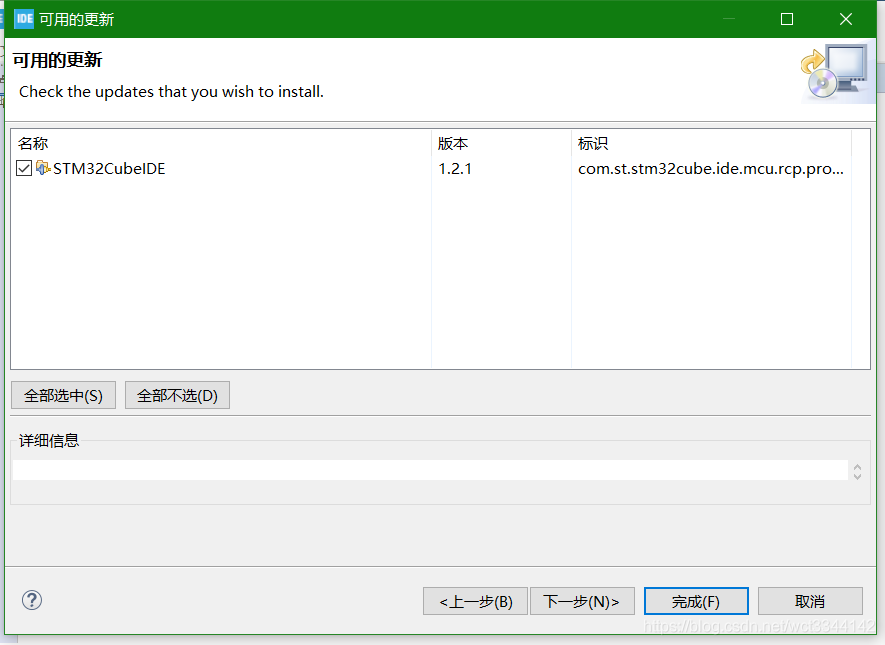Viewport: 885px width, 645px height.
Task: Click the com.st.stm32cube.ide.mcu.rcp.pro... identifier
Action: click(711, 169)
